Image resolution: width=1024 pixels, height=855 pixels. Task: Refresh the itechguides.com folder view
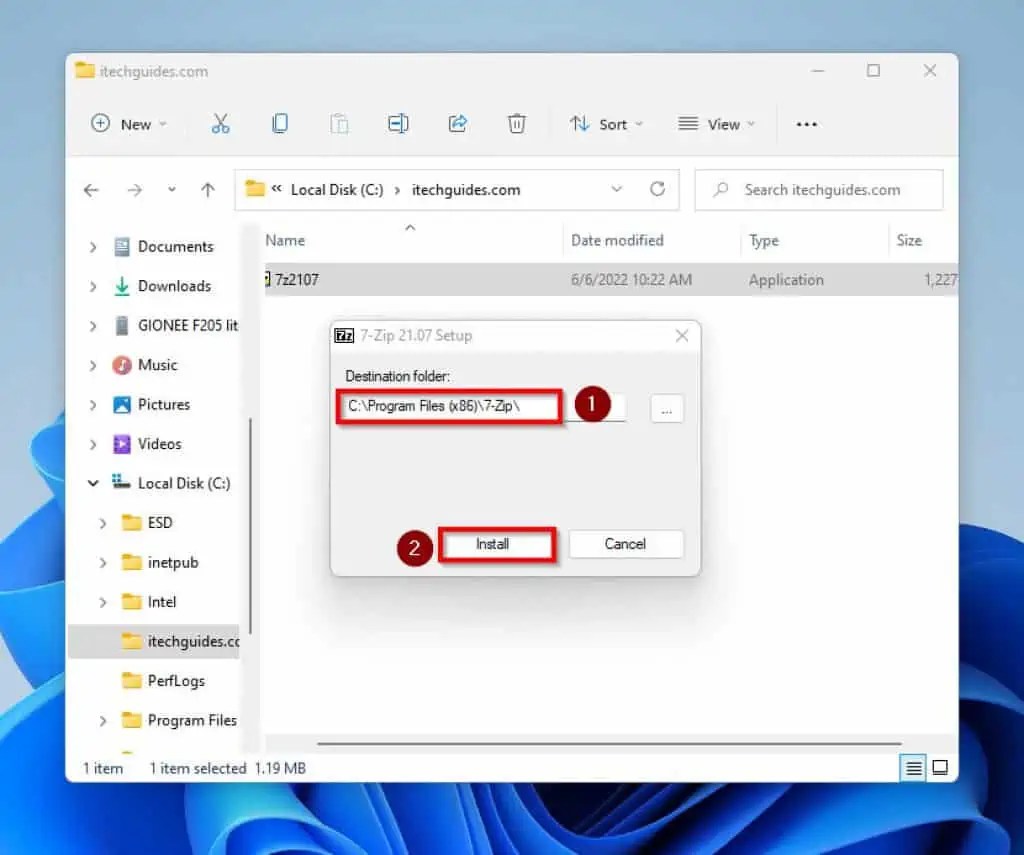pyautogui.click(x=658, y=189)
